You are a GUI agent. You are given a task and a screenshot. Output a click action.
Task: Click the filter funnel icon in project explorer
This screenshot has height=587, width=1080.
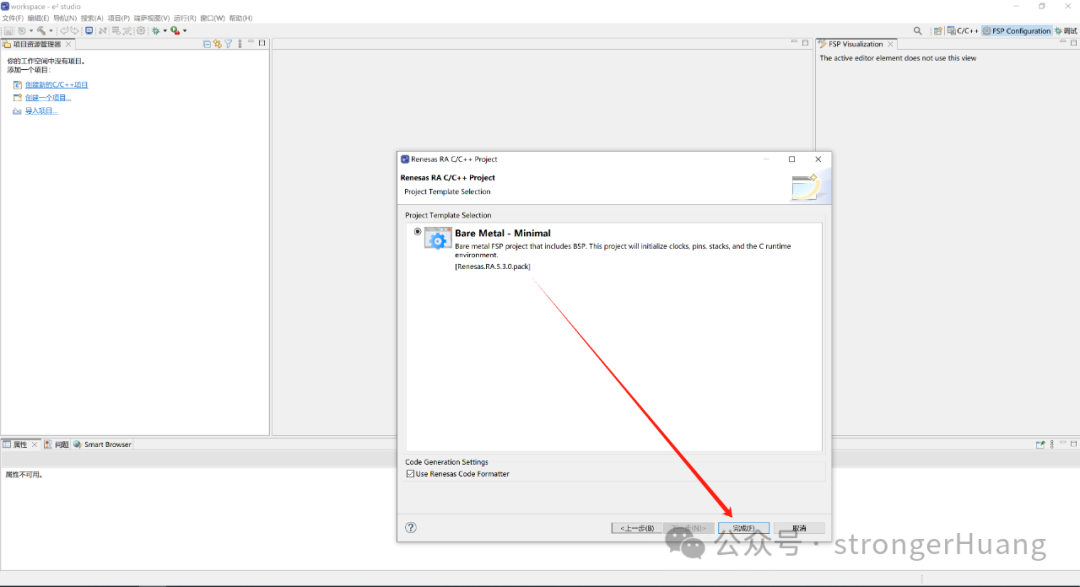[228, 44]
